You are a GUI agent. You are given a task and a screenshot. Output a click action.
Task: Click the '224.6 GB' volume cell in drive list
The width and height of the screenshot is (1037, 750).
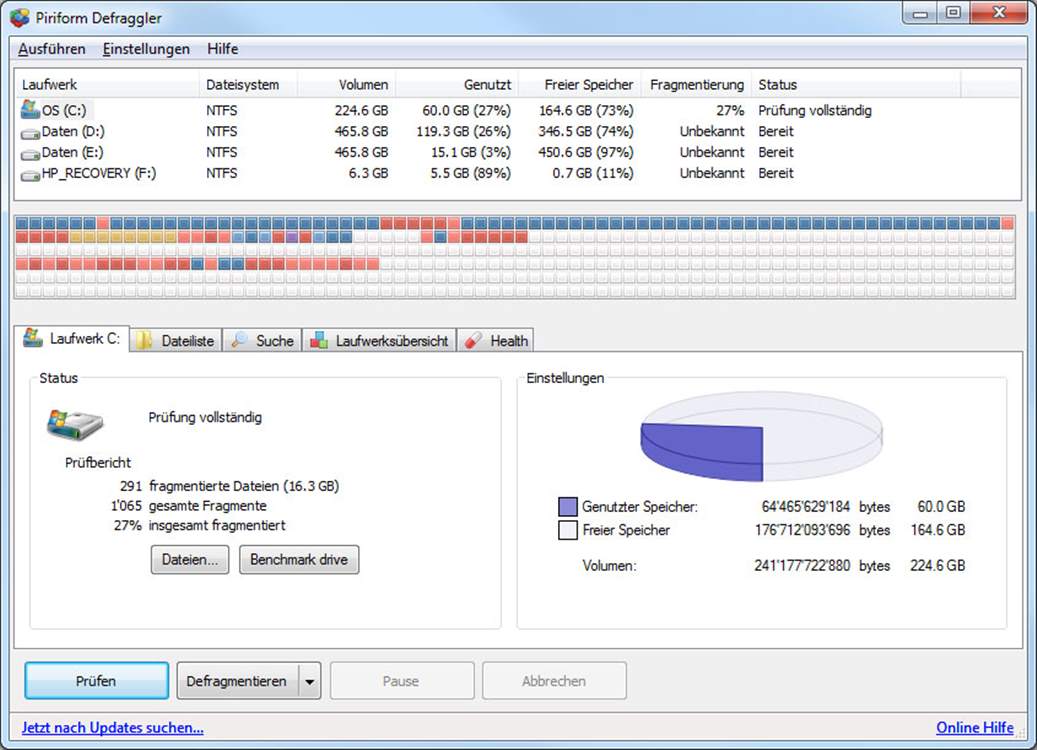pyautogui.click(x=361, y=110)
